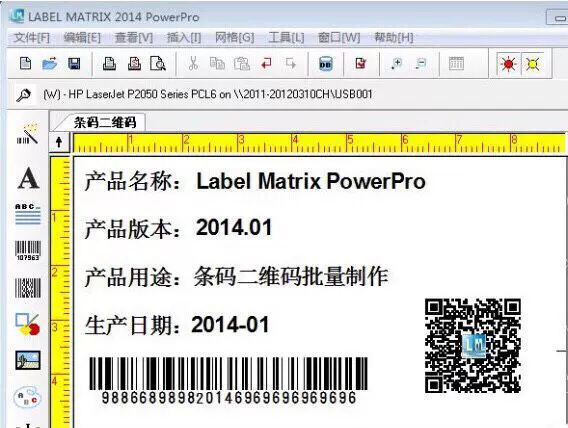Click the printer setup wrench icon
This screenshot has width=568, height=428.
click(x=24, y=95)
